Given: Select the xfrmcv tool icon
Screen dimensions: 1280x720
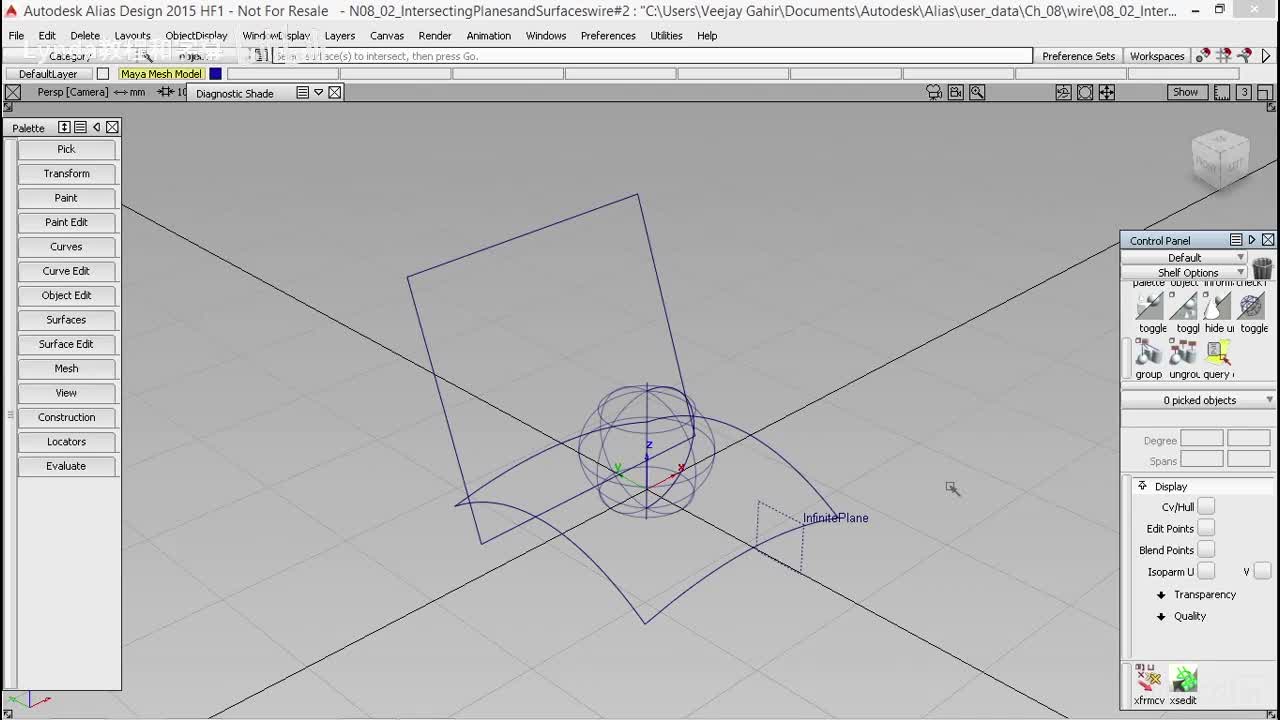Looking at the screenshot, I should click(1149, 679).
